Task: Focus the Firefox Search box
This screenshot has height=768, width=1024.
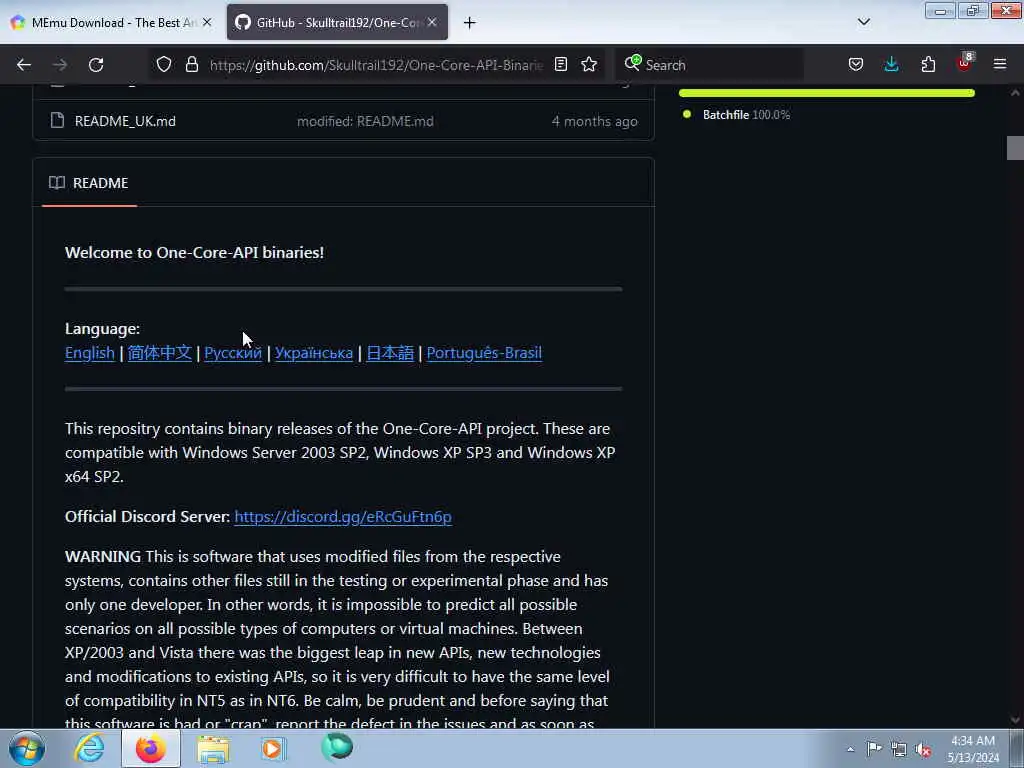Action: click(712, 65)
